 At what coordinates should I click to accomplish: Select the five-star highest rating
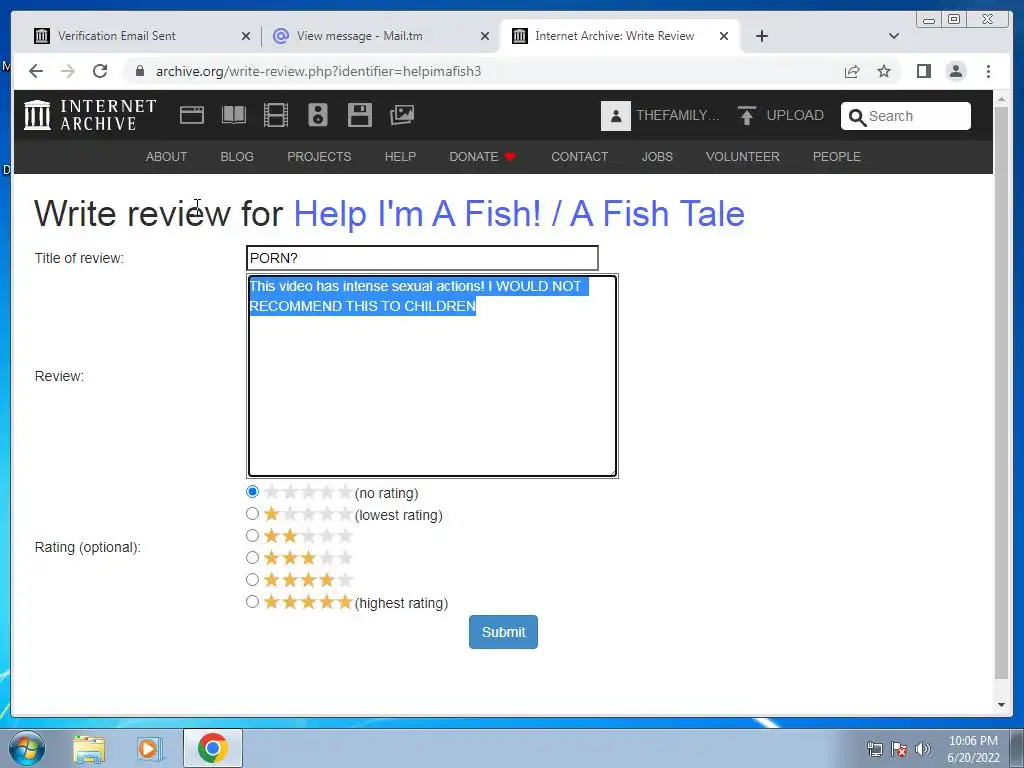[x=252, y=601]
